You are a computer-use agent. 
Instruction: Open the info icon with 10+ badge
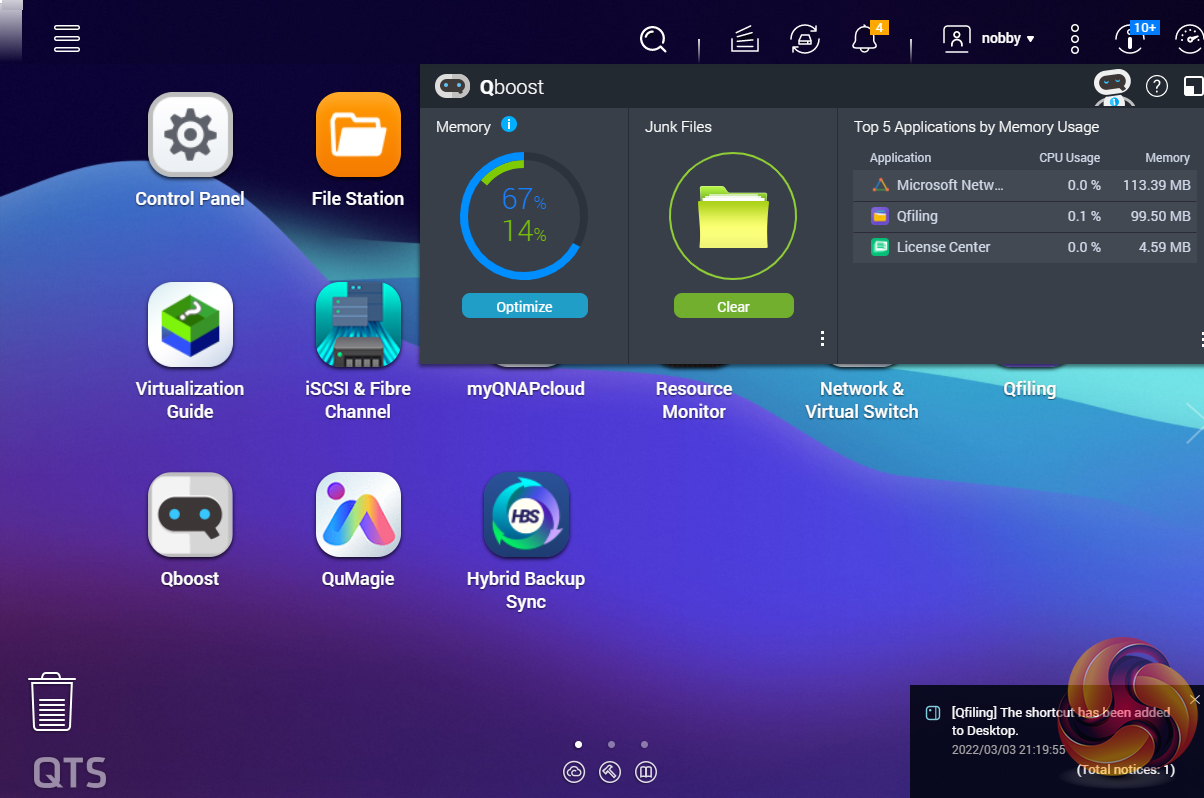coord(1131,38)
